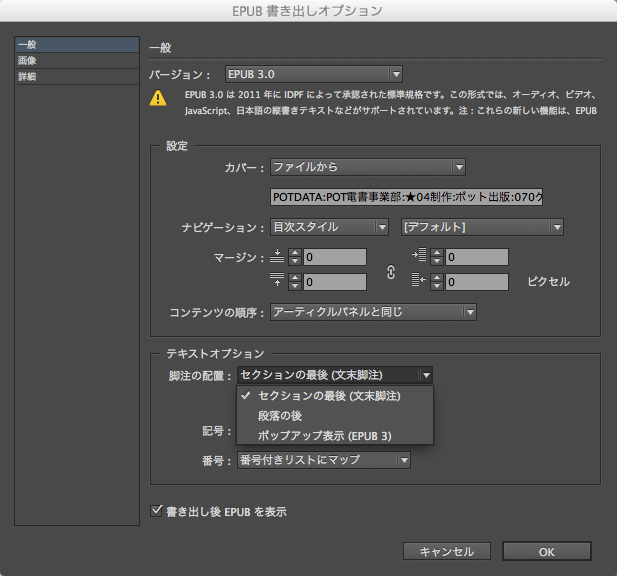617x576 pixels.
Task: Click the テキストオプション group label
Action: pos(215,354)
